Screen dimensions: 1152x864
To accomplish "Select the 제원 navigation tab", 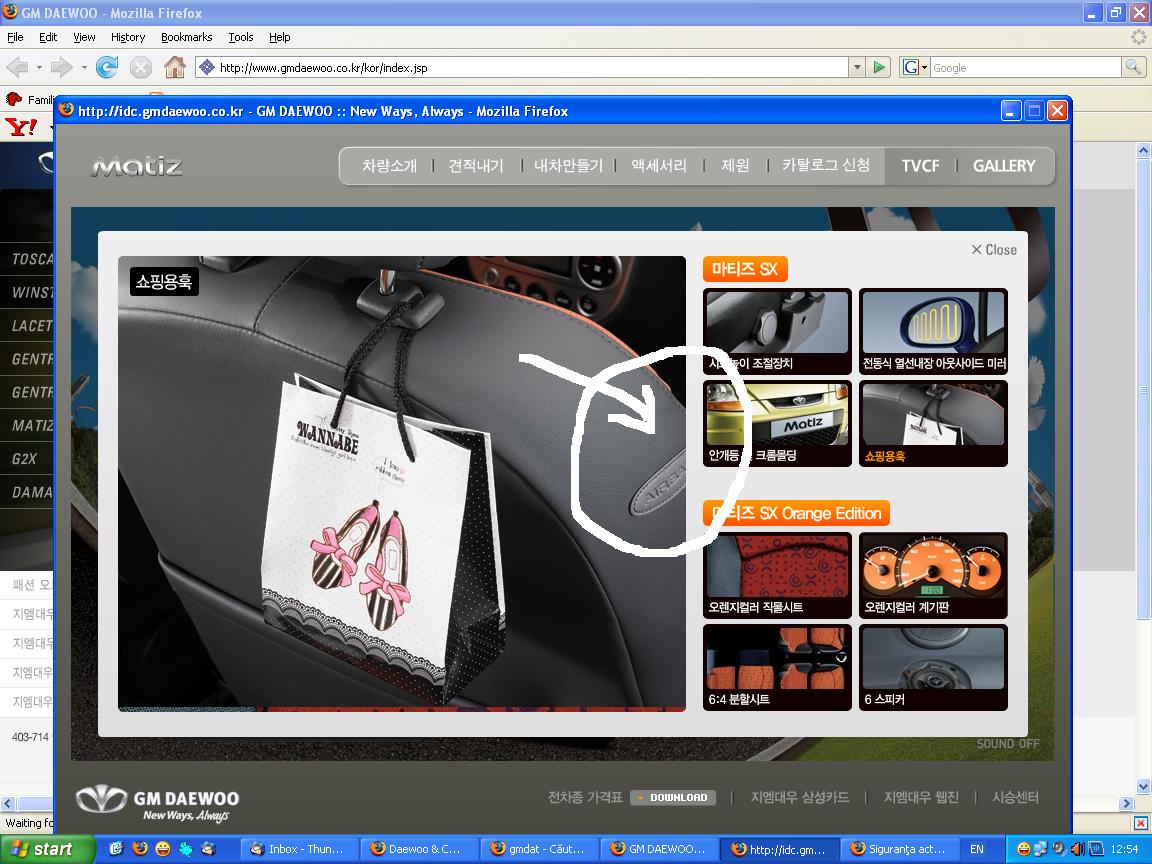I will [x=735, y=166].
